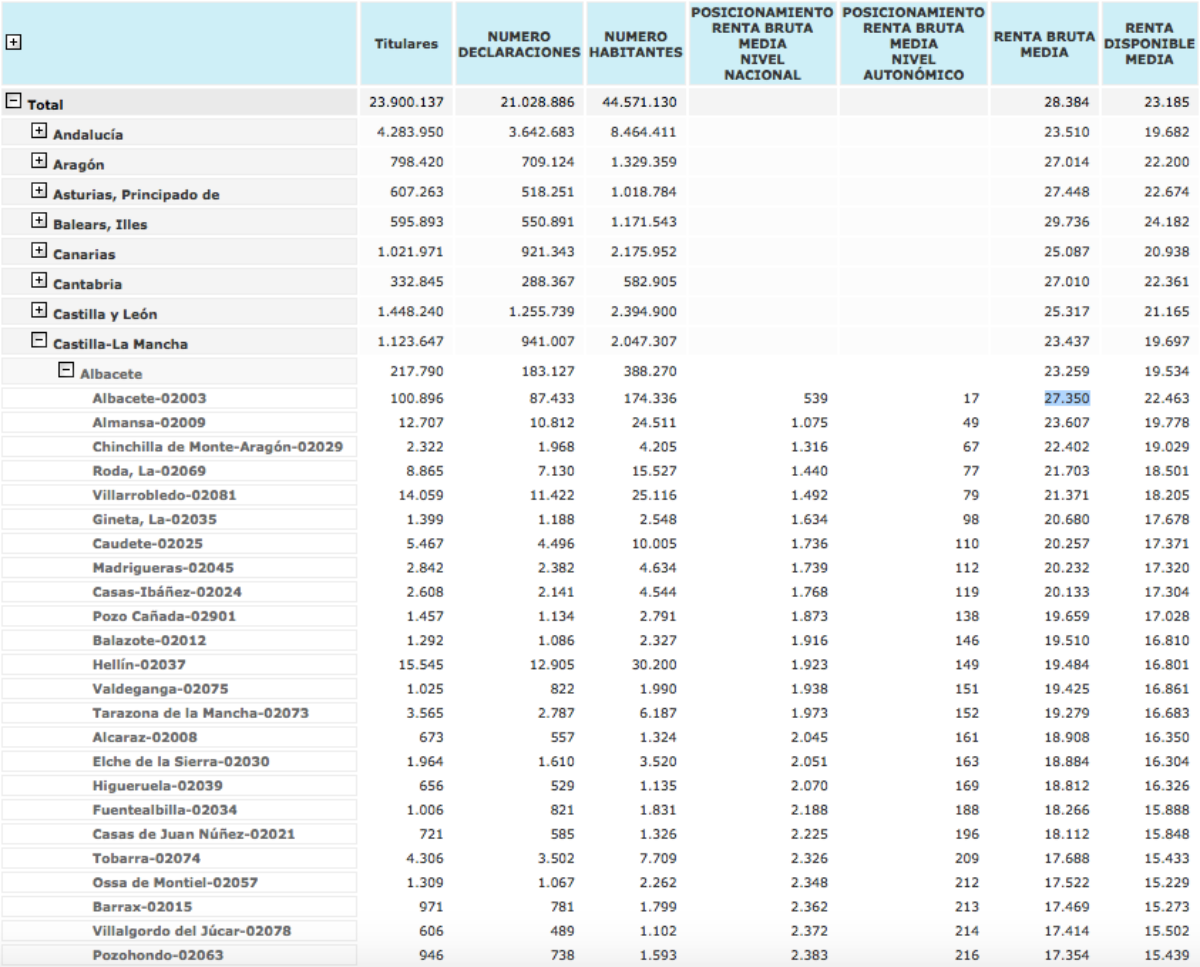
Task: Click Total habitantes value 44.571.130
Action: (640, 102)
